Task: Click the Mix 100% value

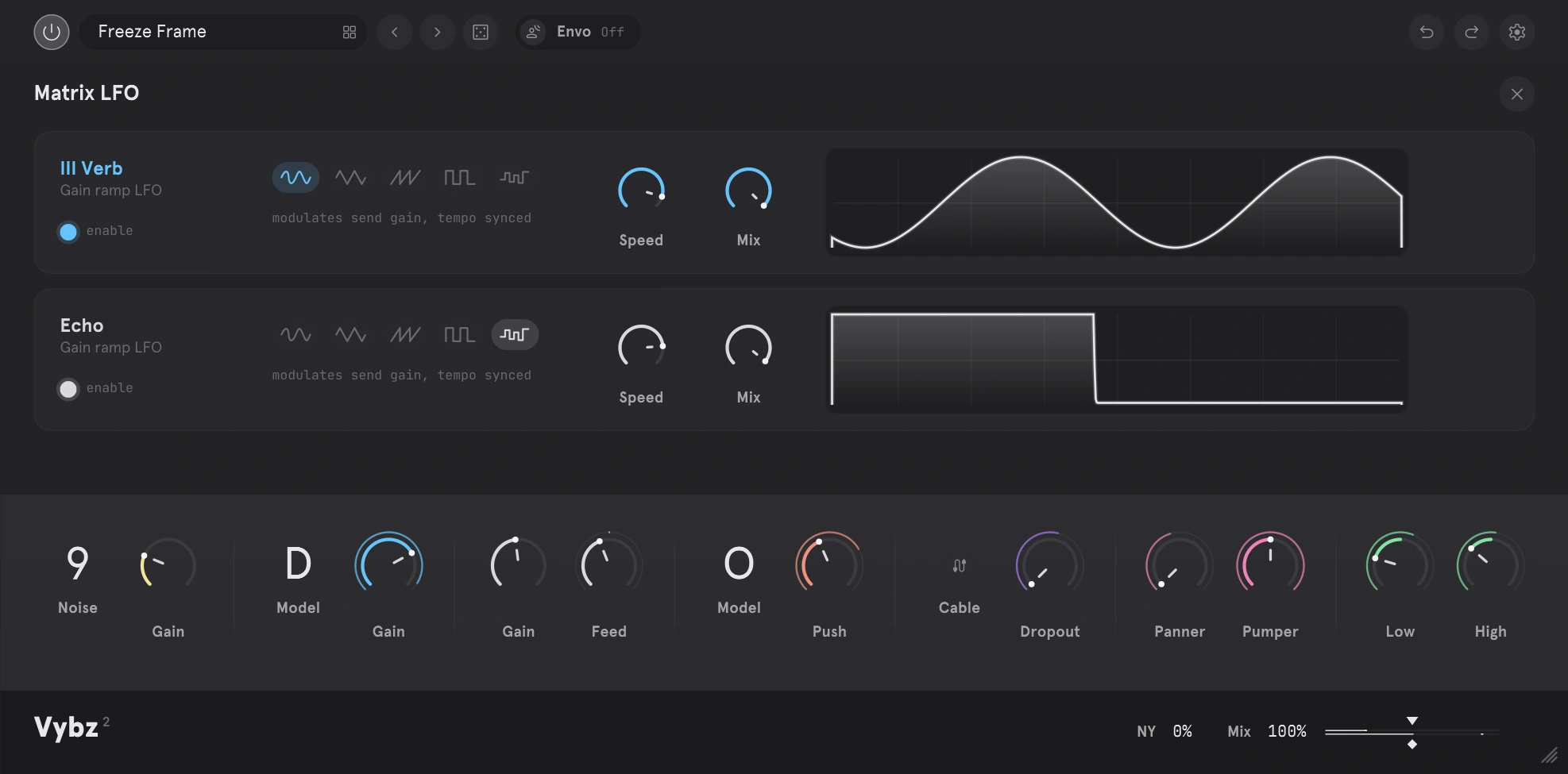Action: (x=1287, y=731)
